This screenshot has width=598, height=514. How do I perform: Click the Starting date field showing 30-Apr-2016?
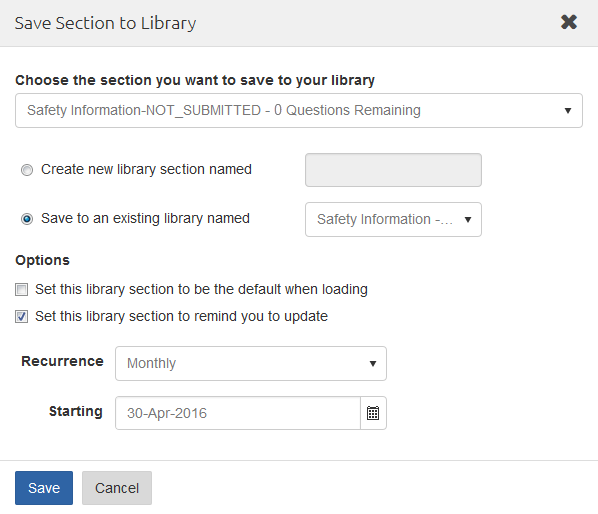(x=238, y=413)
